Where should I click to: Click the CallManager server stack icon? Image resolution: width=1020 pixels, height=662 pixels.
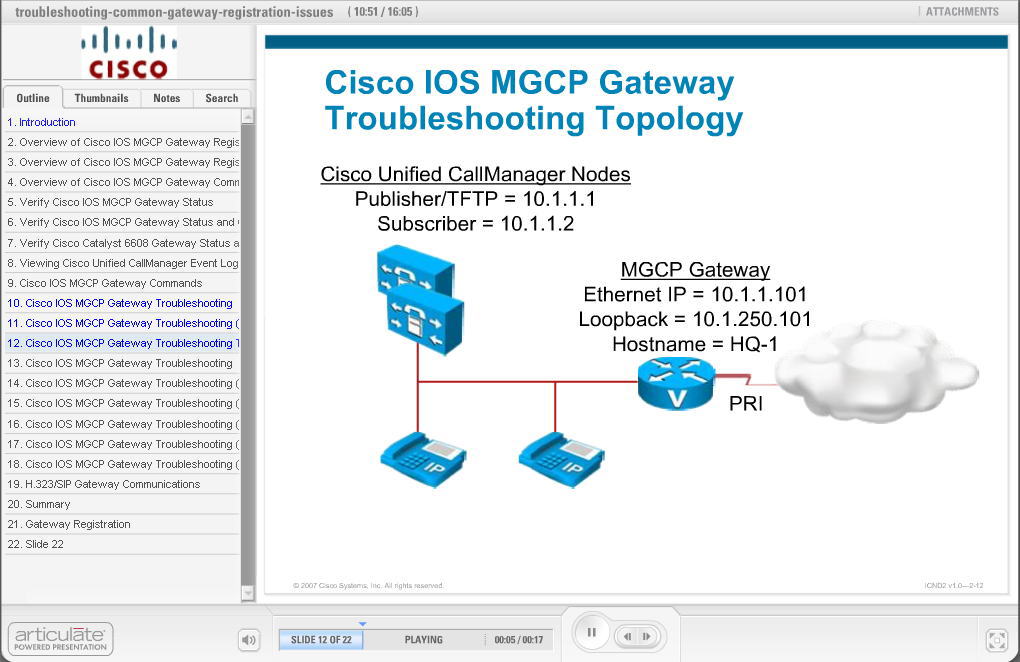420,300
